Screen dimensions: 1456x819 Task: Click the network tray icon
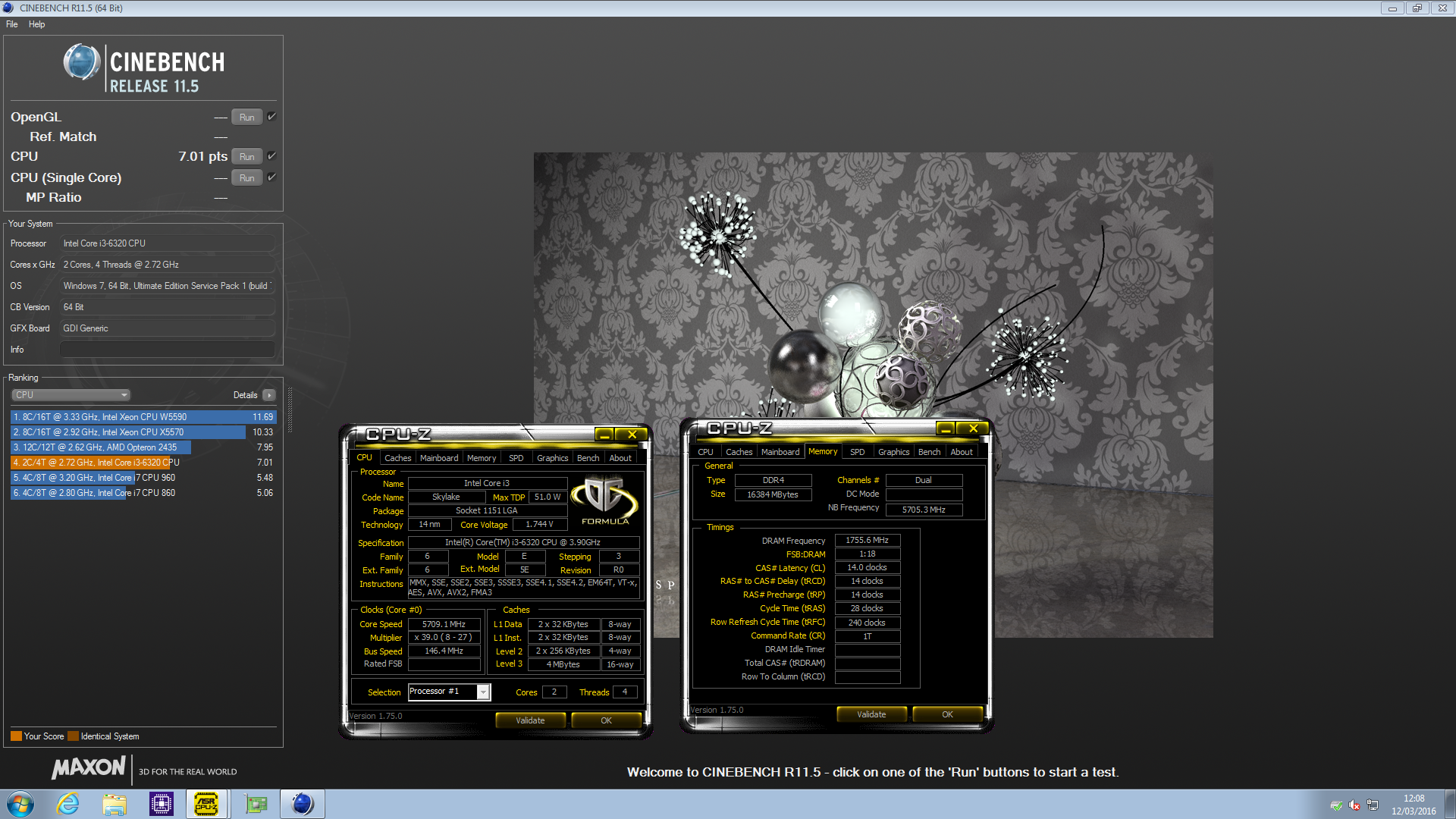pyautogui.click(x=1373, y=805)
